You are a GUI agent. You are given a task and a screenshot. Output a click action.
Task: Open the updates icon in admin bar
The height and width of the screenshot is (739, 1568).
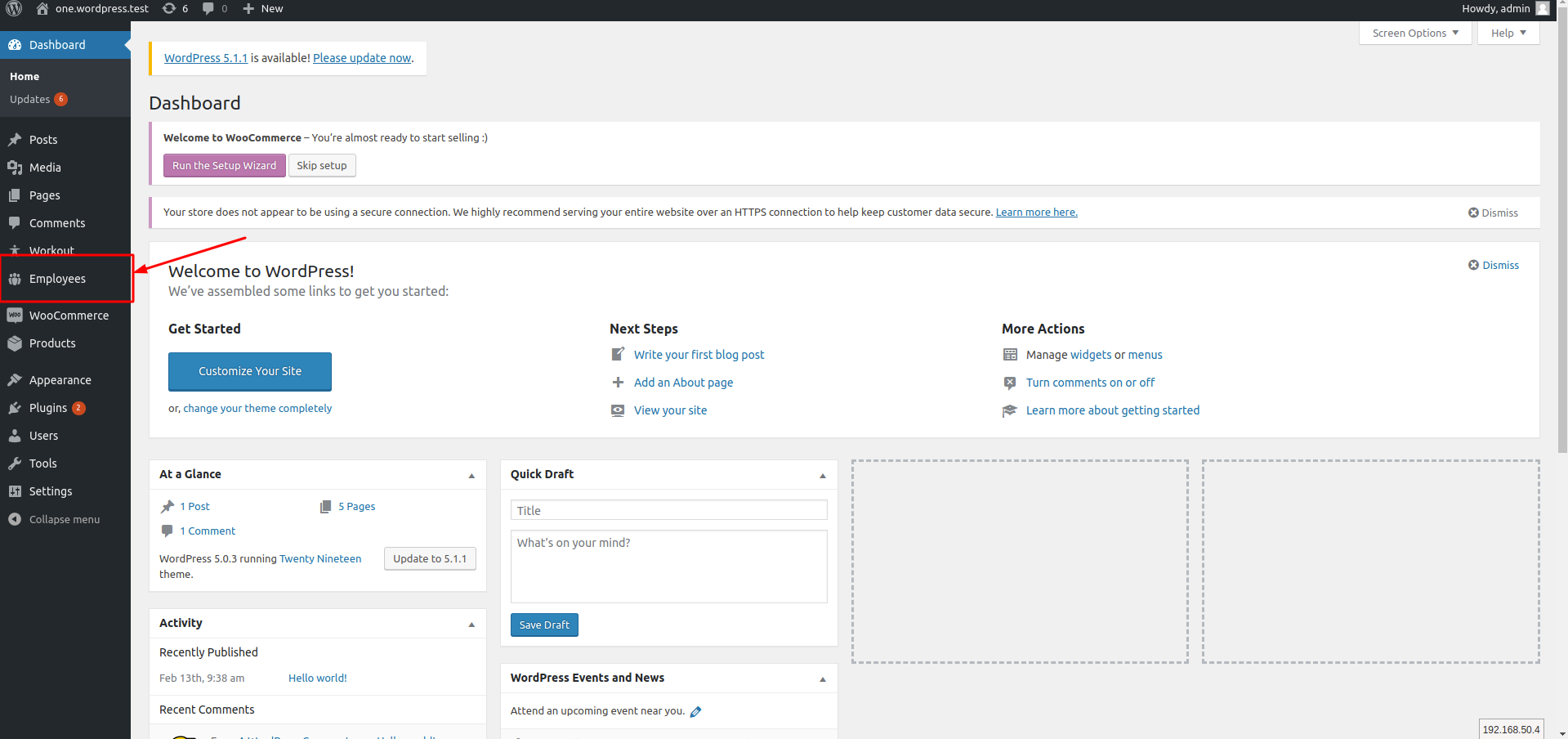coord(169,9)
